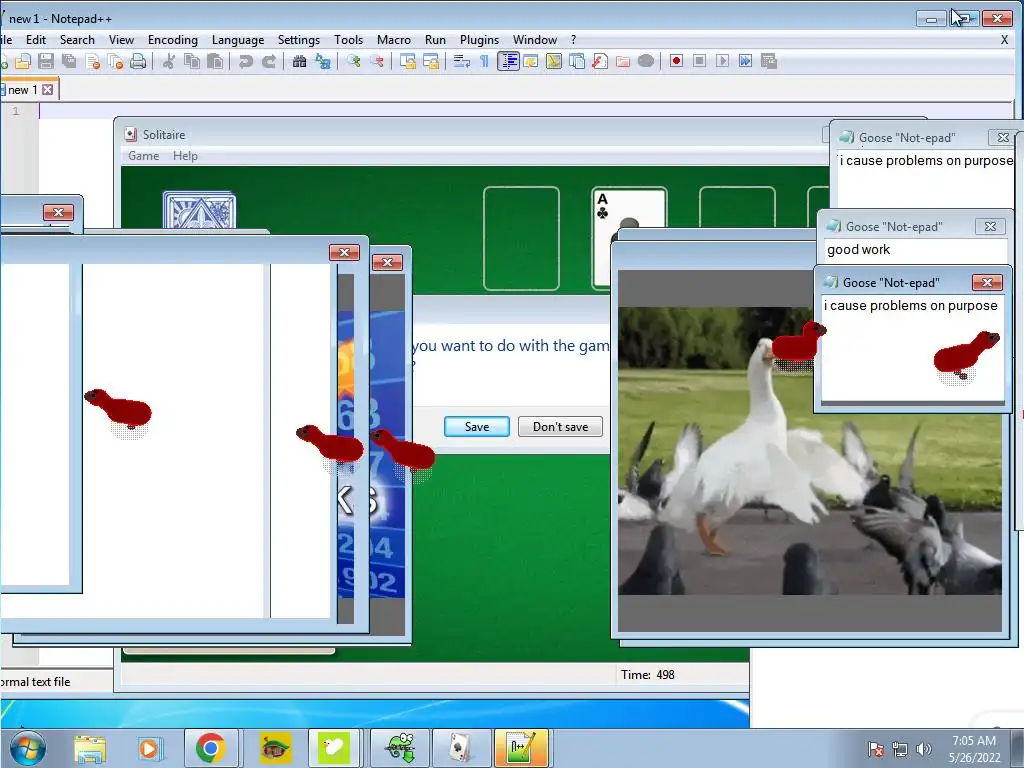Click the 'good work' text in Not-epad
1024x768 pixels.
click(x=858, y=249)
